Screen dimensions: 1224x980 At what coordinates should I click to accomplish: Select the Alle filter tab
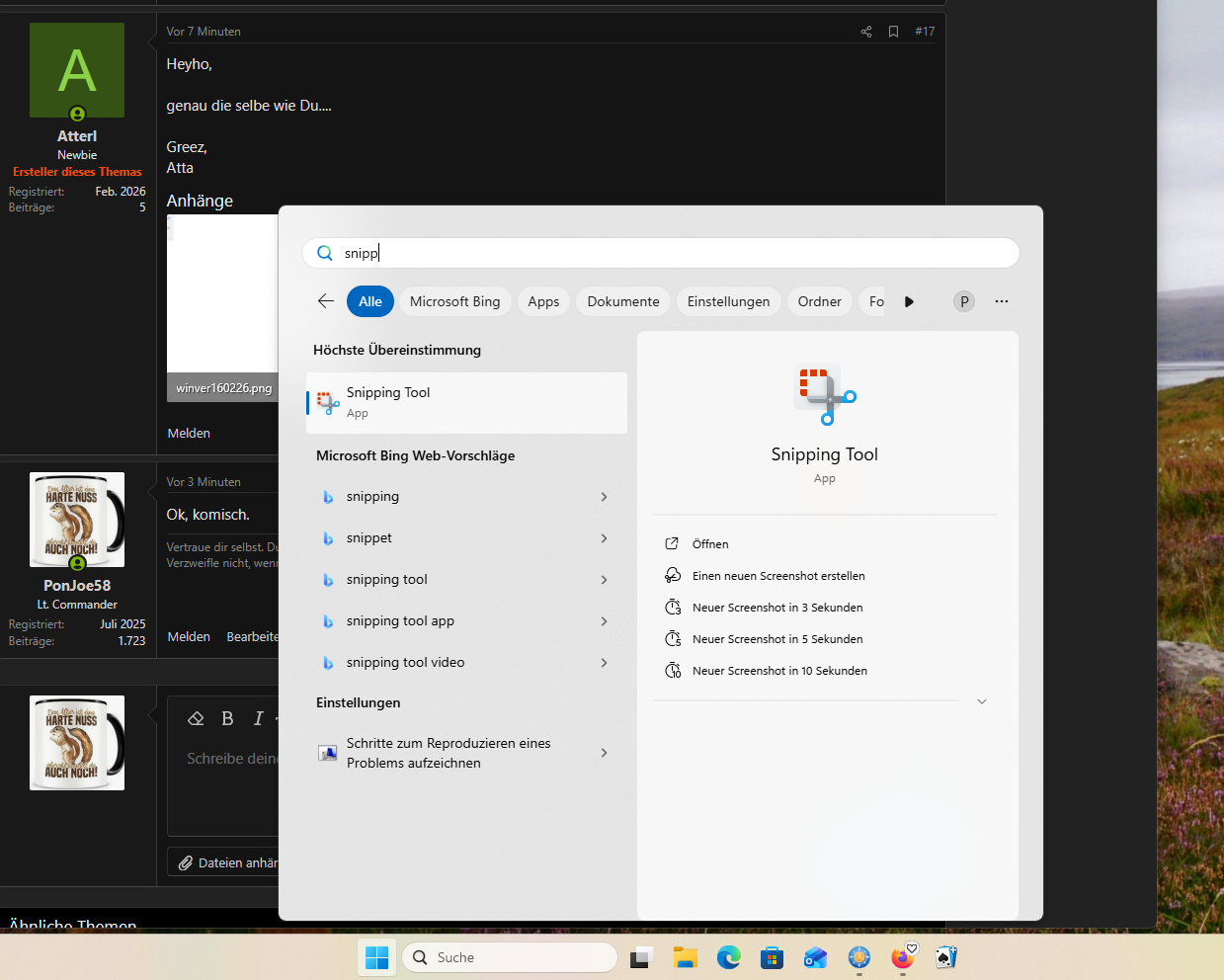pos(370,301)
